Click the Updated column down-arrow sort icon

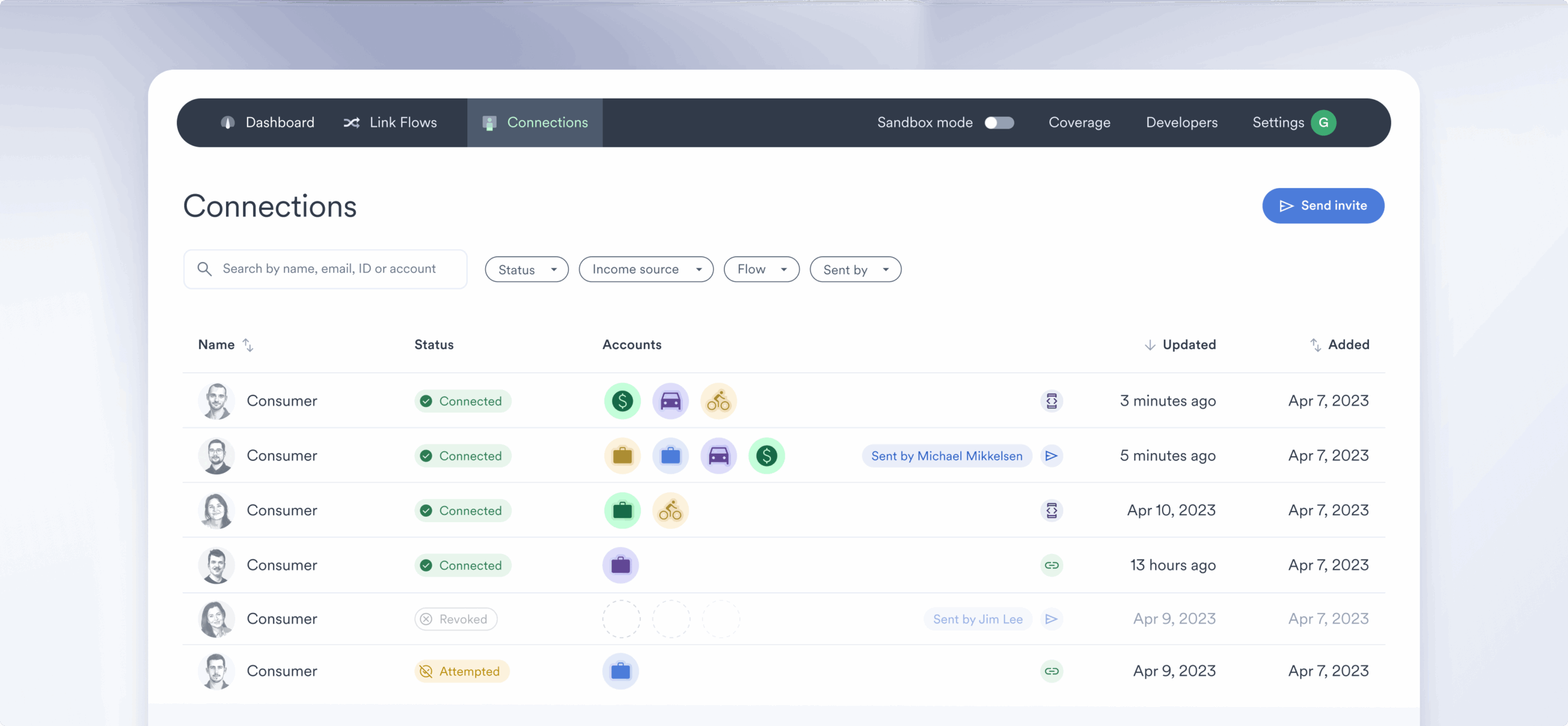coord(1150,345)
